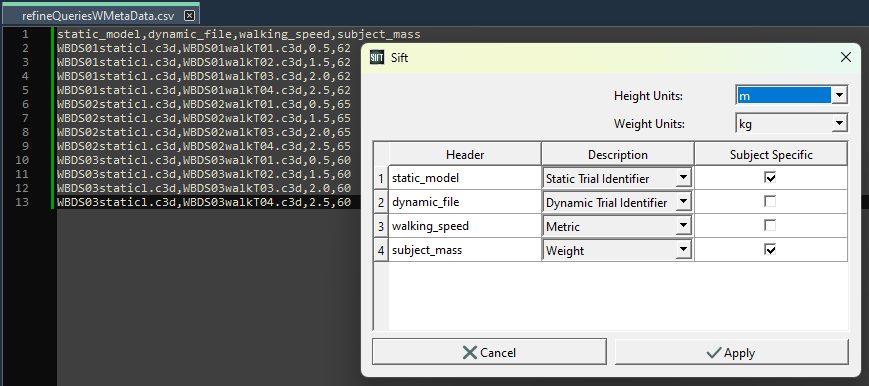The width and height of the screenshot is (869, 386).
Task: Expand Dynamic Trial Identifier description dropdown
Action: pos(684,202)
